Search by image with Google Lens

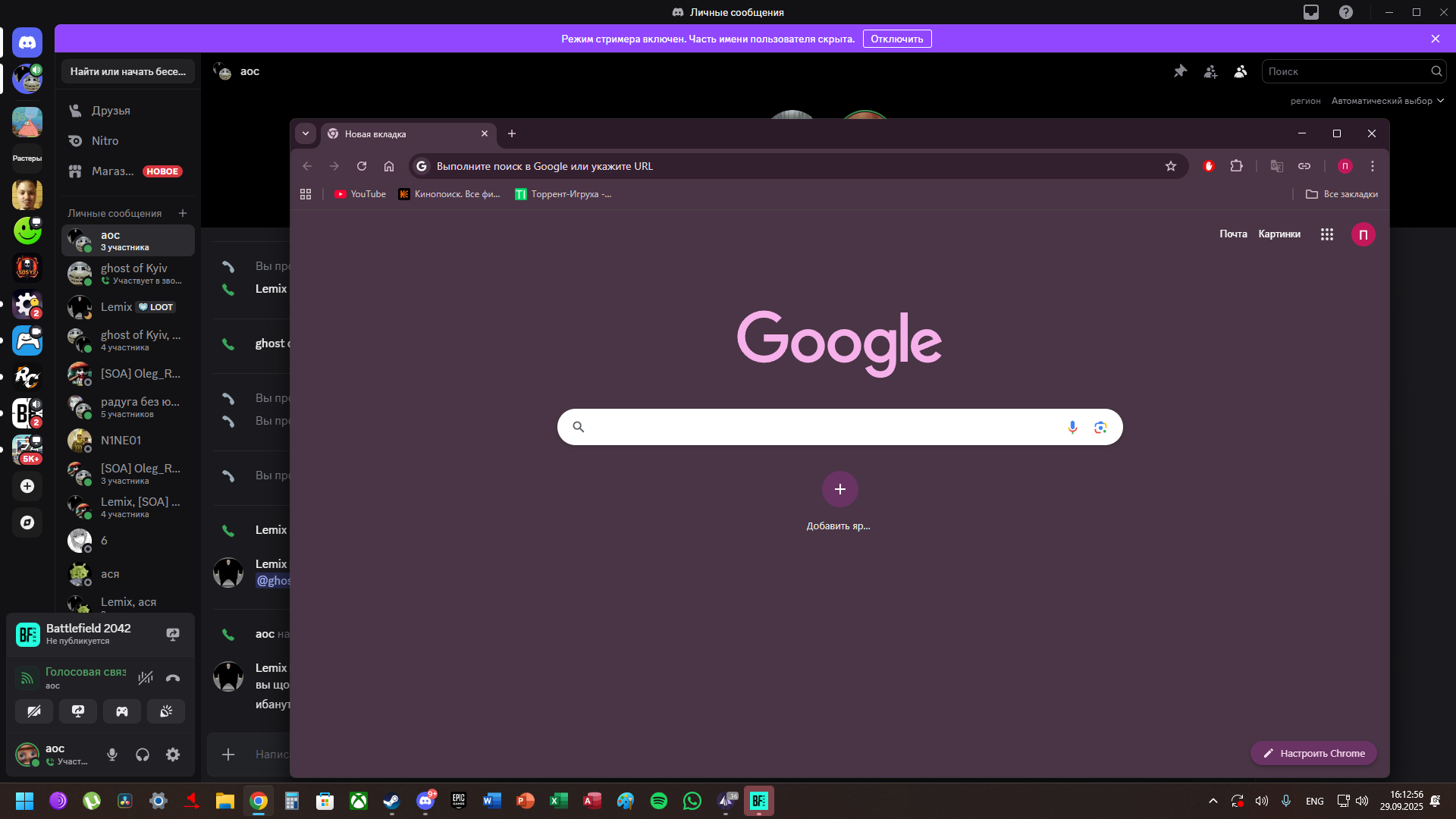[1100, 427]
